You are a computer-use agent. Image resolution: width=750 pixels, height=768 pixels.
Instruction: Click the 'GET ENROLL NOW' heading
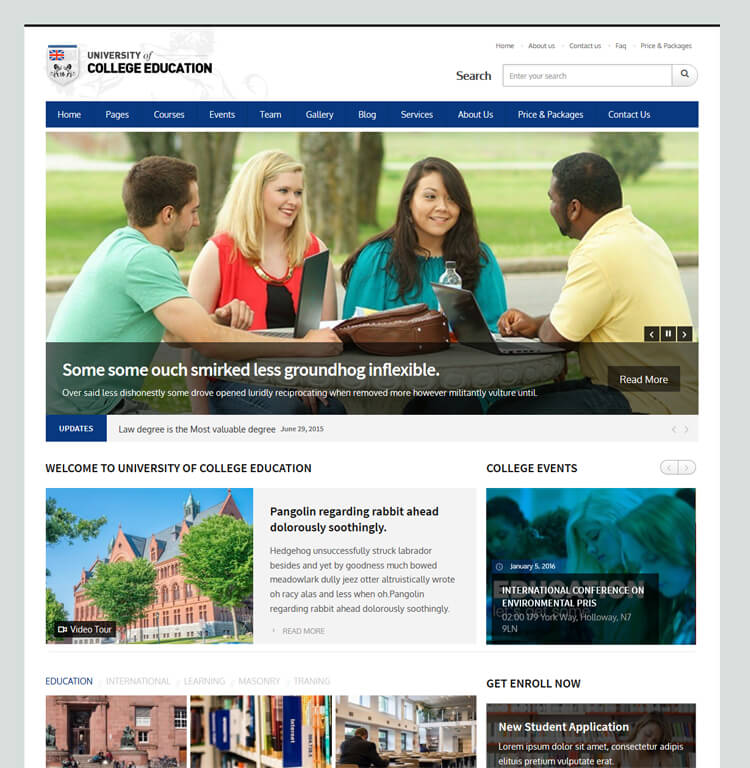pos(533,683)
